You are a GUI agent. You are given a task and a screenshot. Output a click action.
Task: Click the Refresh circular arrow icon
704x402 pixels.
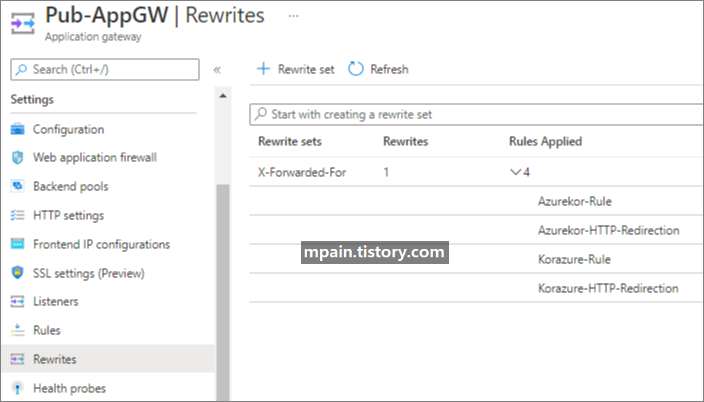[356, 69]
